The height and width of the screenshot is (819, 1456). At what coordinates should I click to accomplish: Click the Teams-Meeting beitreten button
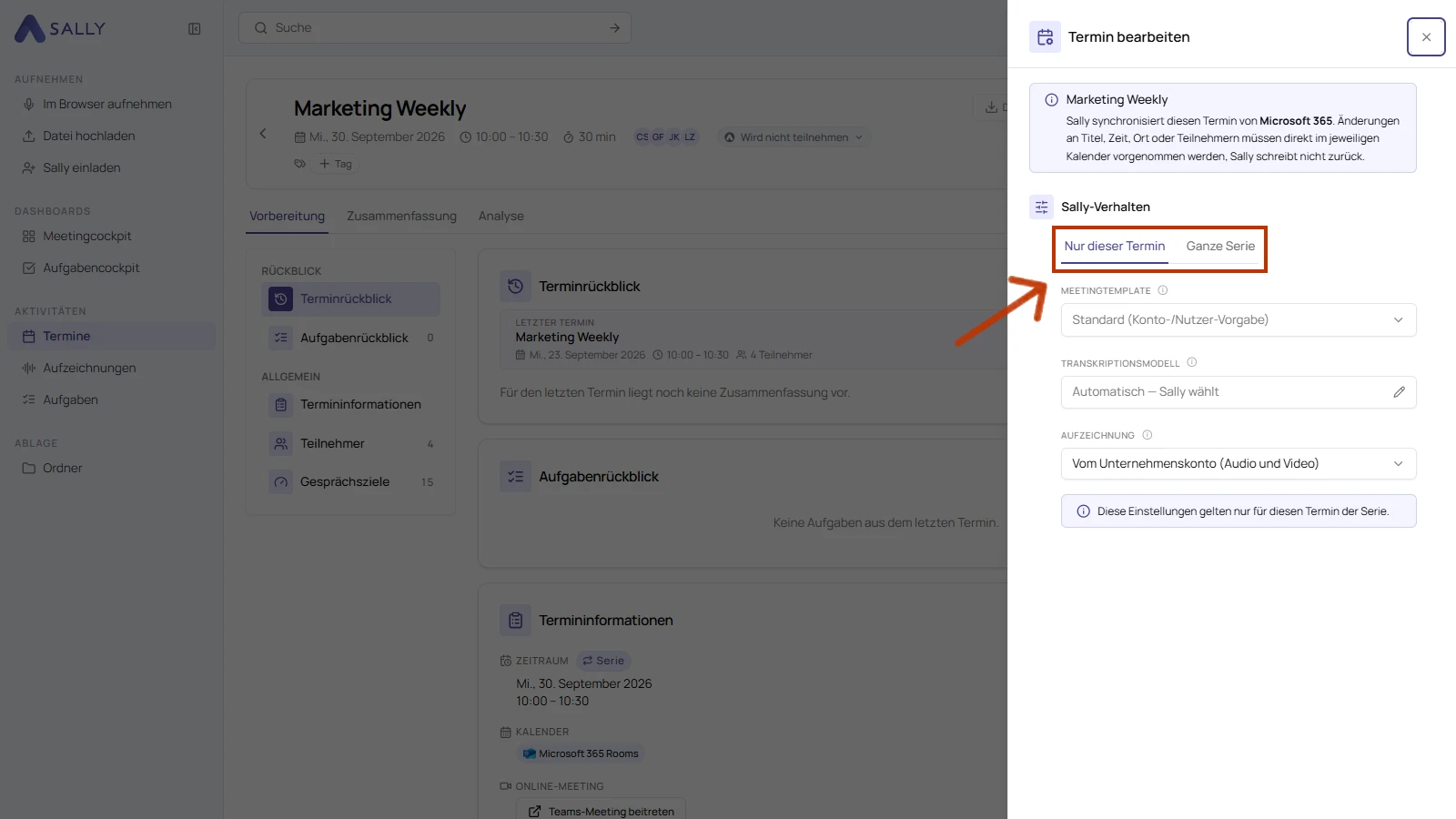click(601, 811)
